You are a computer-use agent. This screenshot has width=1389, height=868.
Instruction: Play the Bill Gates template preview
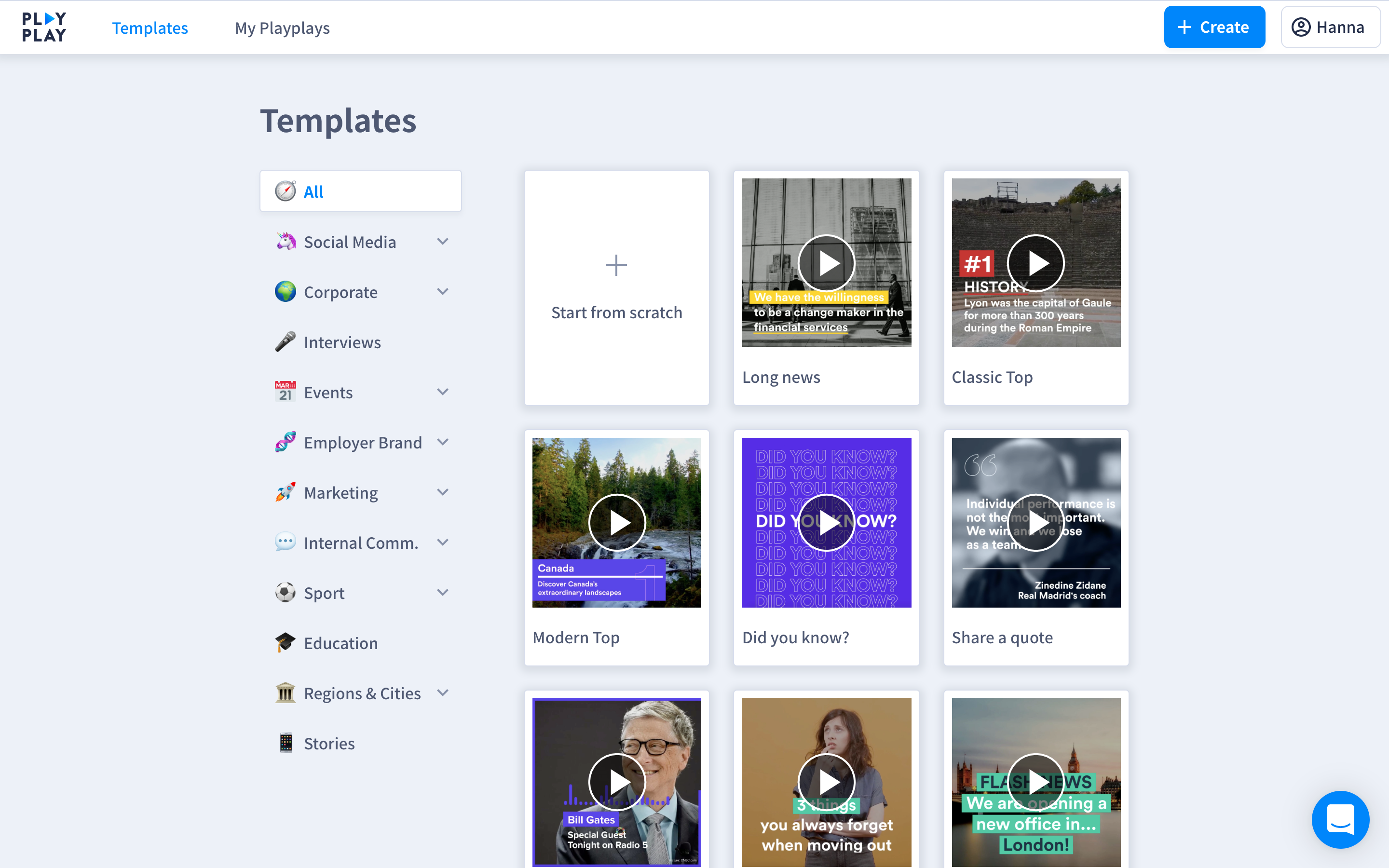617,782
